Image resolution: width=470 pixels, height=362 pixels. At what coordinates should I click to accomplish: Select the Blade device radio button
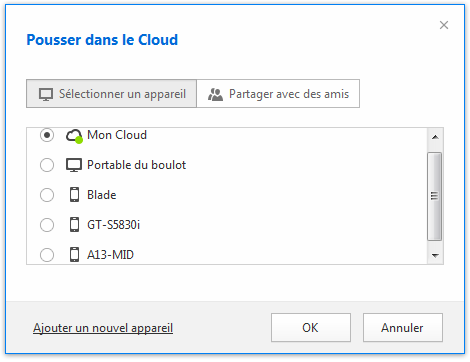[x=47, y=195]
